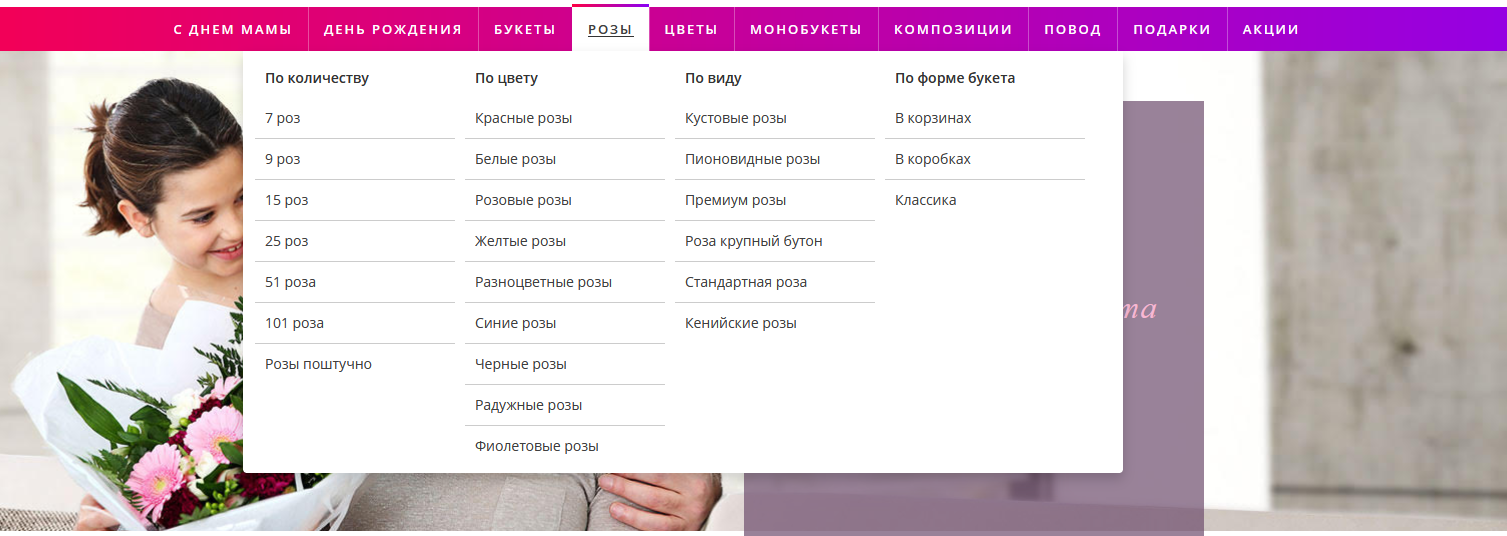This screenshot has width=1507, height=536.
Task: Open the «Акции» menu item
Action: (1270, 30)
